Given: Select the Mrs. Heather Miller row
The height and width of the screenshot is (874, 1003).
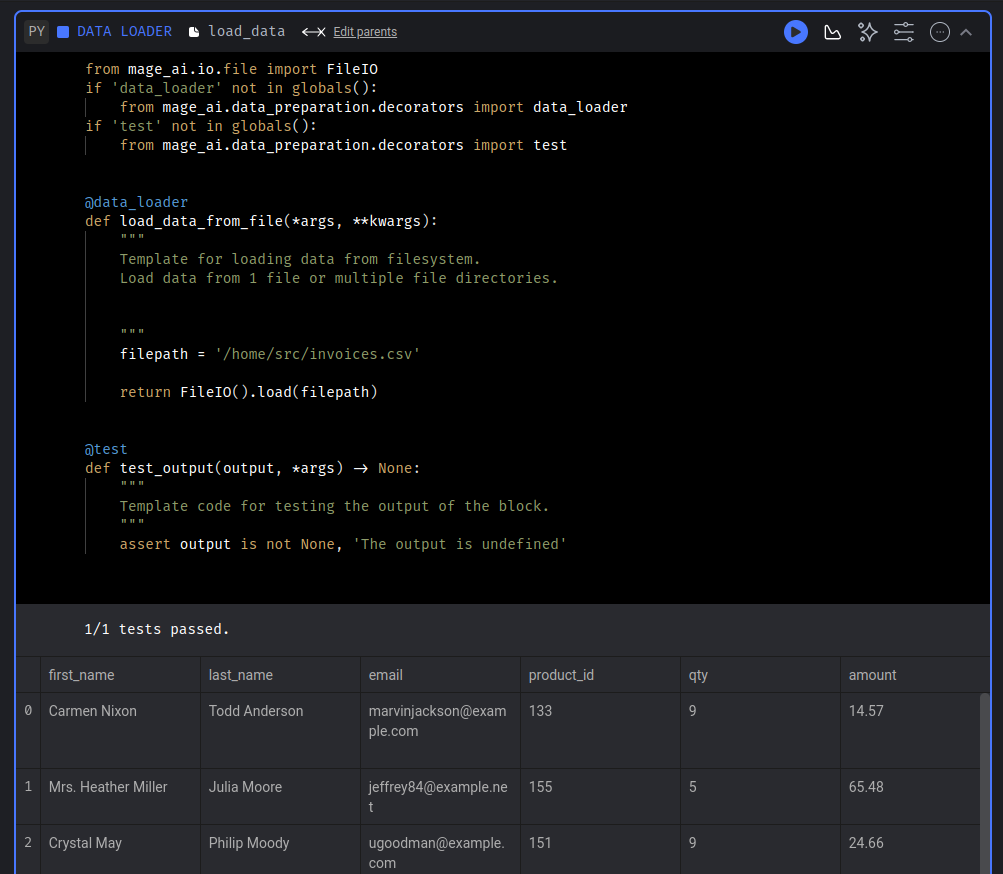Looking at the screenshot, I should coord(107,787).
